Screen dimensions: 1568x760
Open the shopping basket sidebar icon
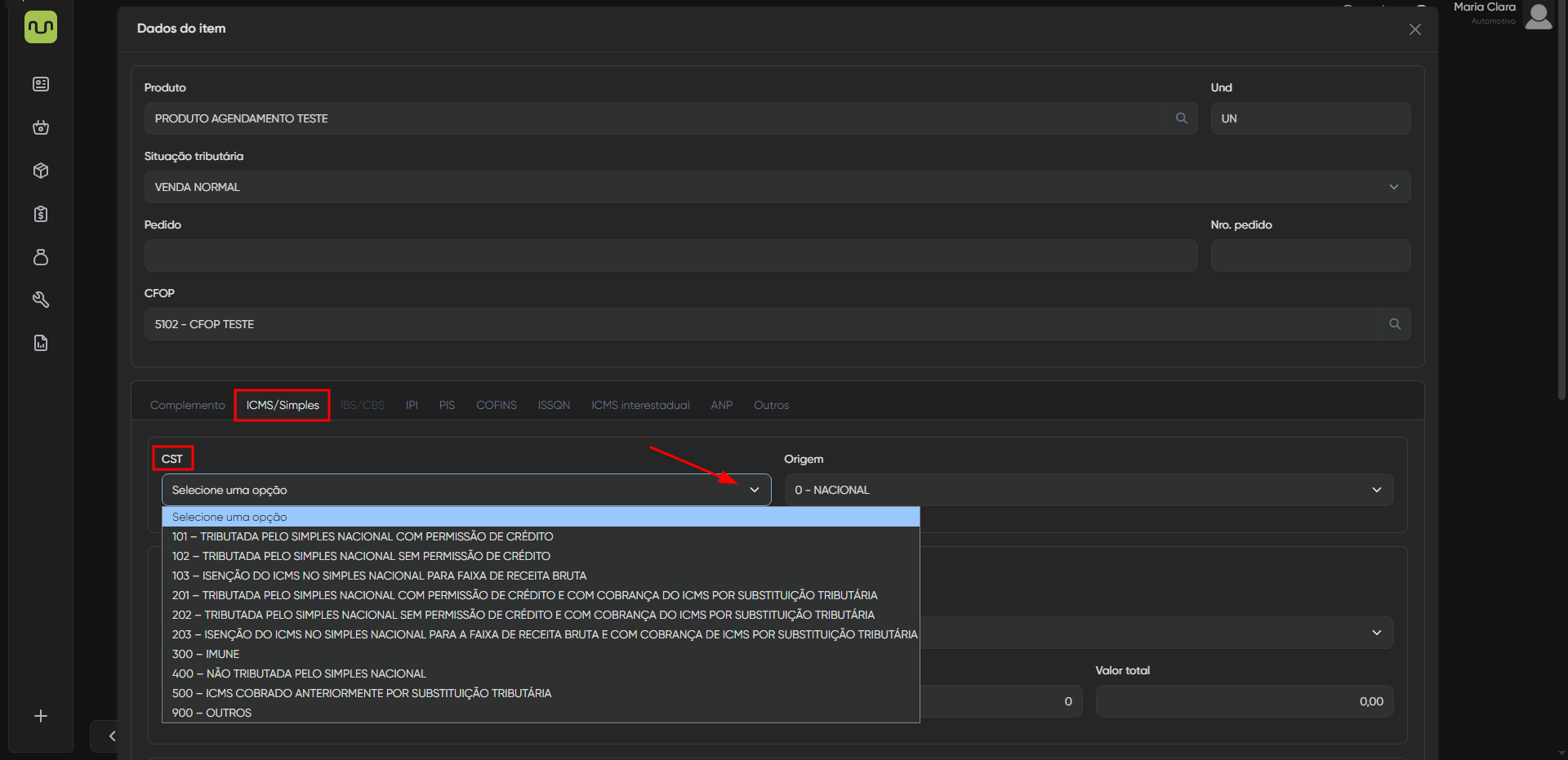point(41,127)
